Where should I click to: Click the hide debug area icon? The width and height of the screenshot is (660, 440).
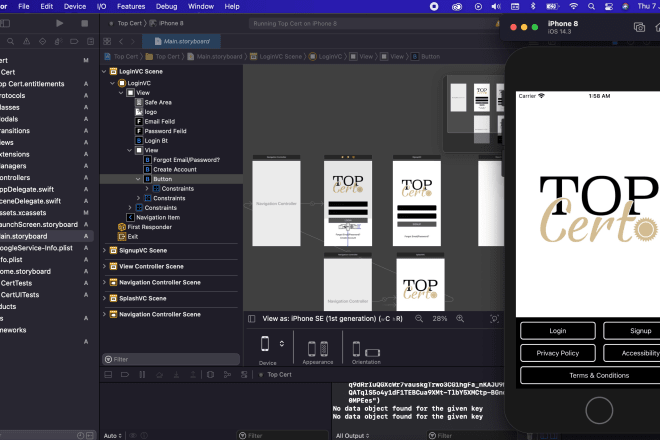pyautogui.click(x=108, y=374)
